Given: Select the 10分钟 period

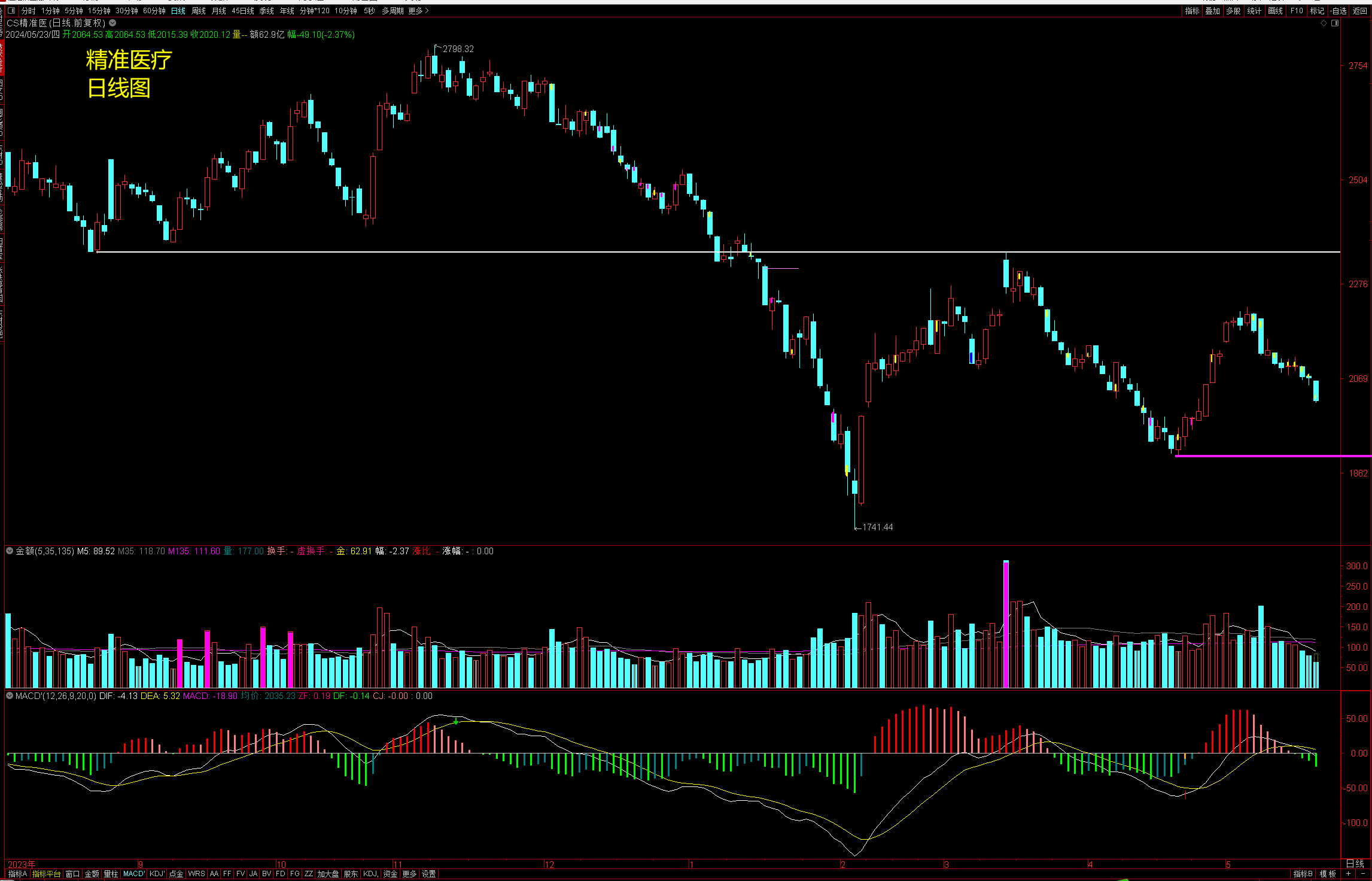Looking at the screenshot, I should tap(346, 11).
